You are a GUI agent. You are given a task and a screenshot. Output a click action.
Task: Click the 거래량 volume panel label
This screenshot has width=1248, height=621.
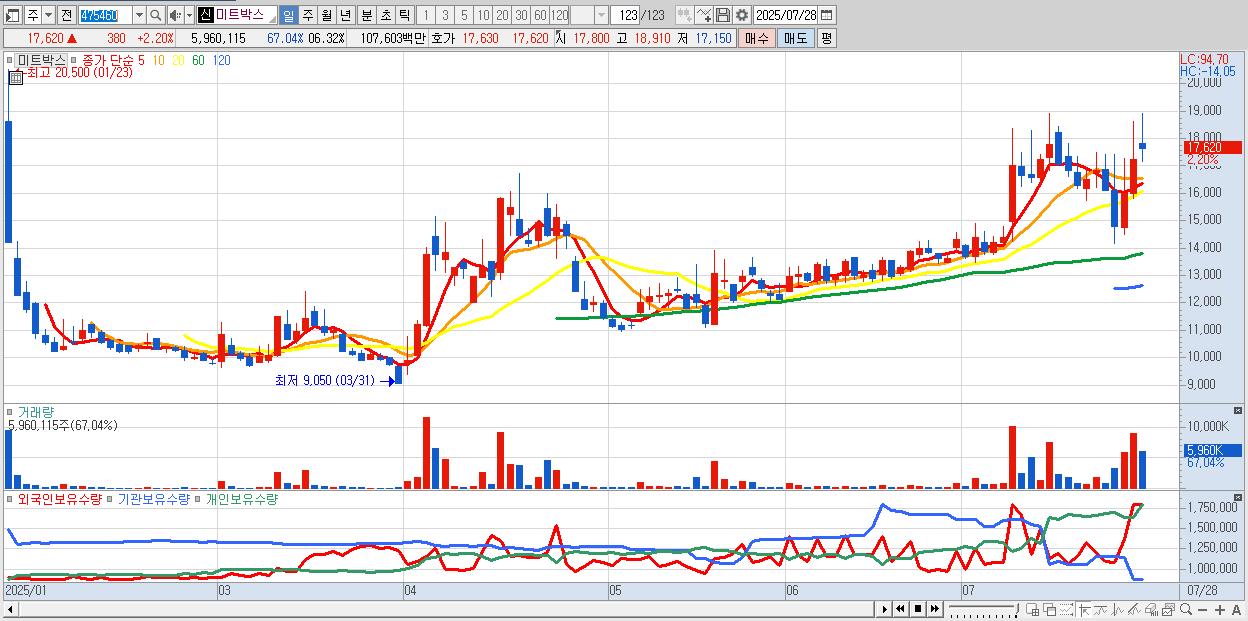[x=35, y=411]
